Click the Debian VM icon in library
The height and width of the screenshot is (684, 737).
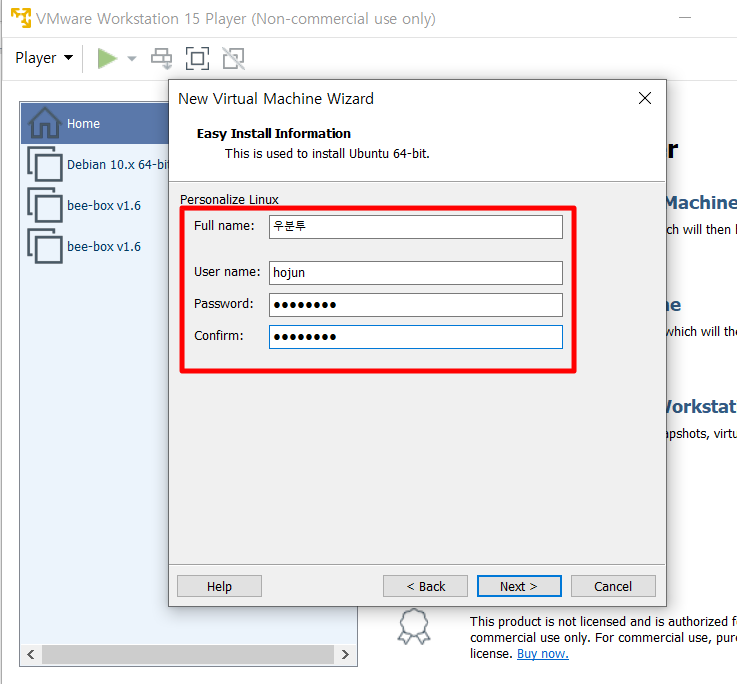click(45, 164)
